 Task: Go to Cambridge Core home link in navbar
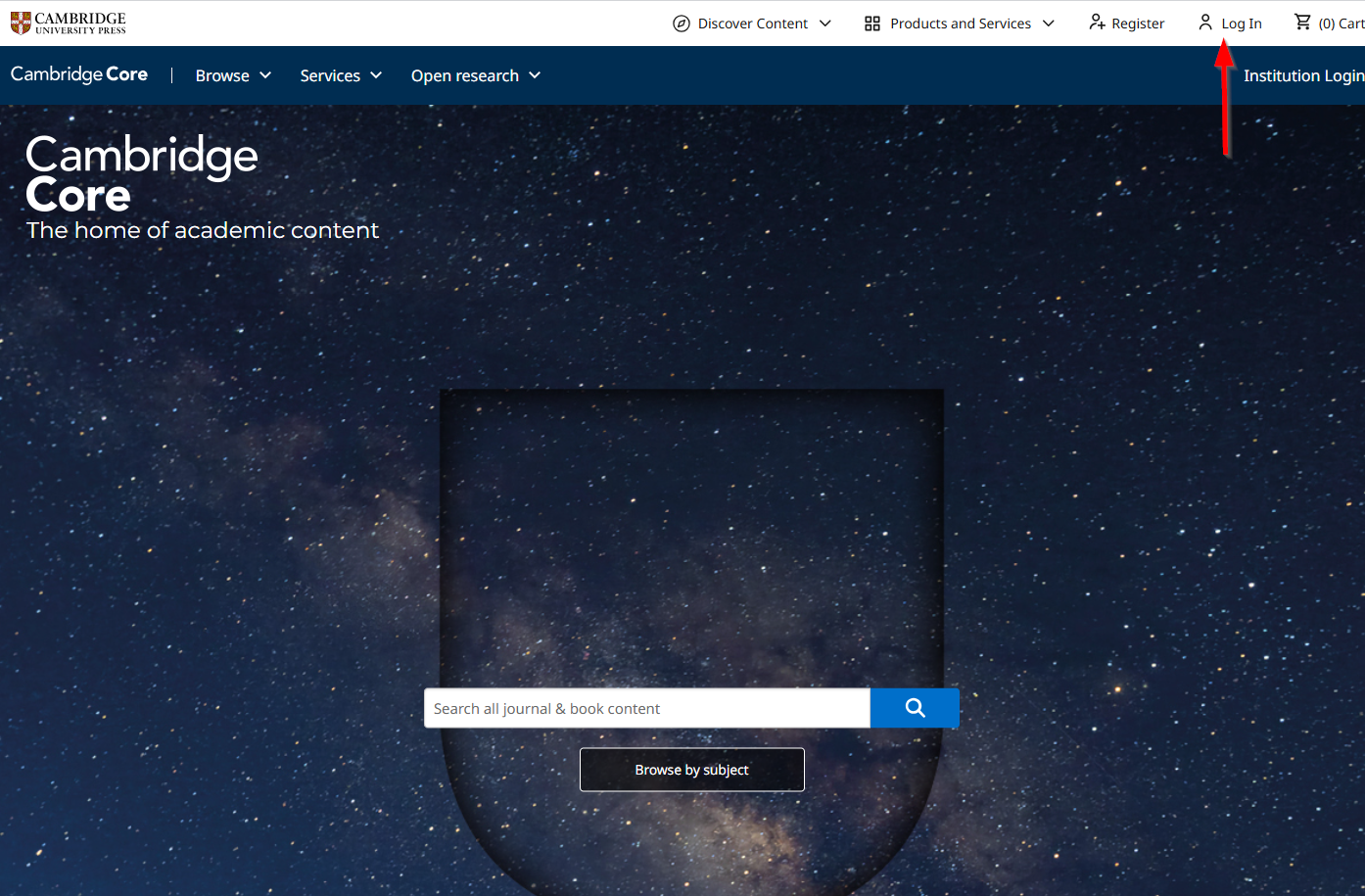click(x=79, y=74)
